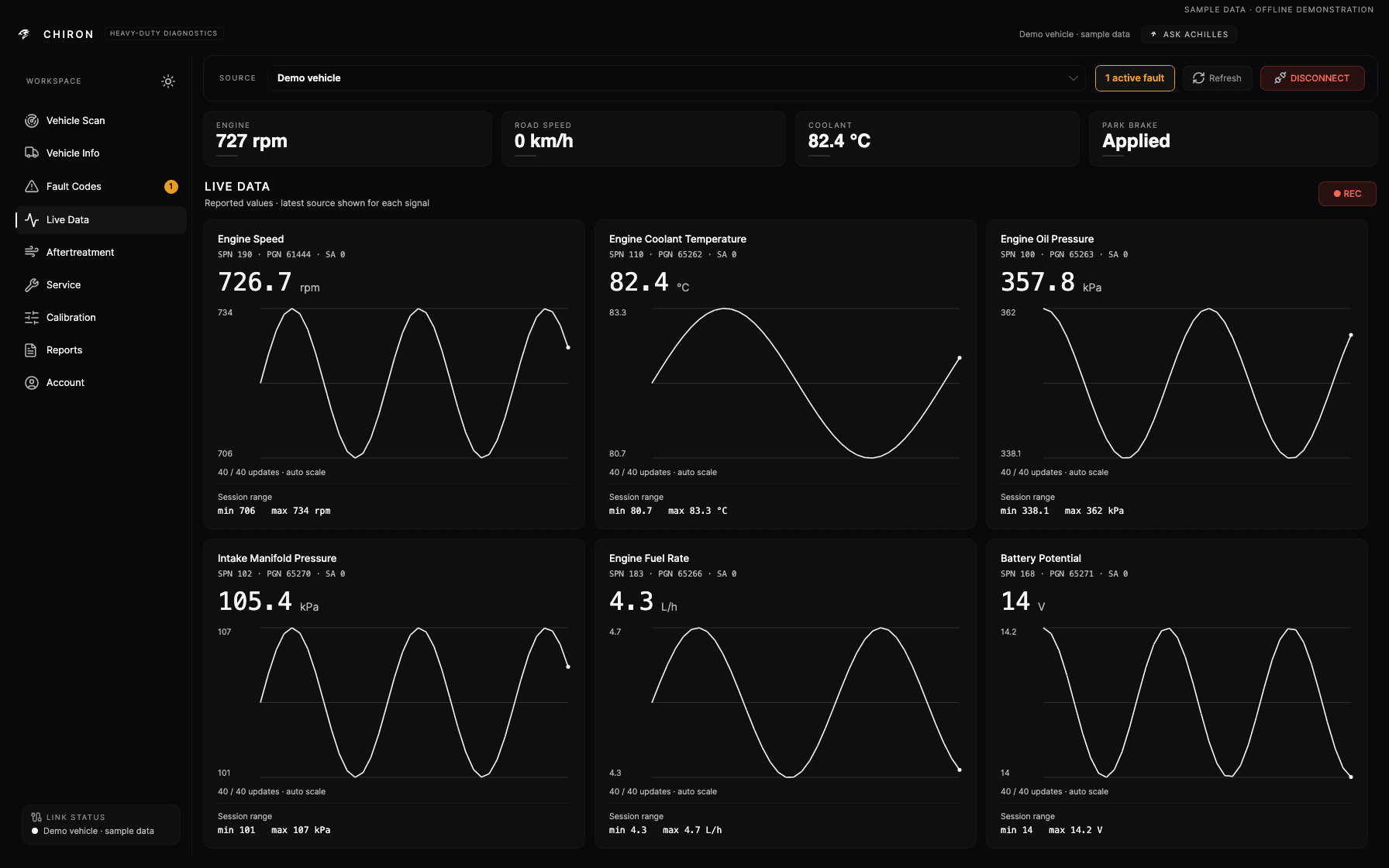Viewport: 1389px width, 868px height.
Task: Click the Park Brake Applied card
Action: click(1233, 139)
